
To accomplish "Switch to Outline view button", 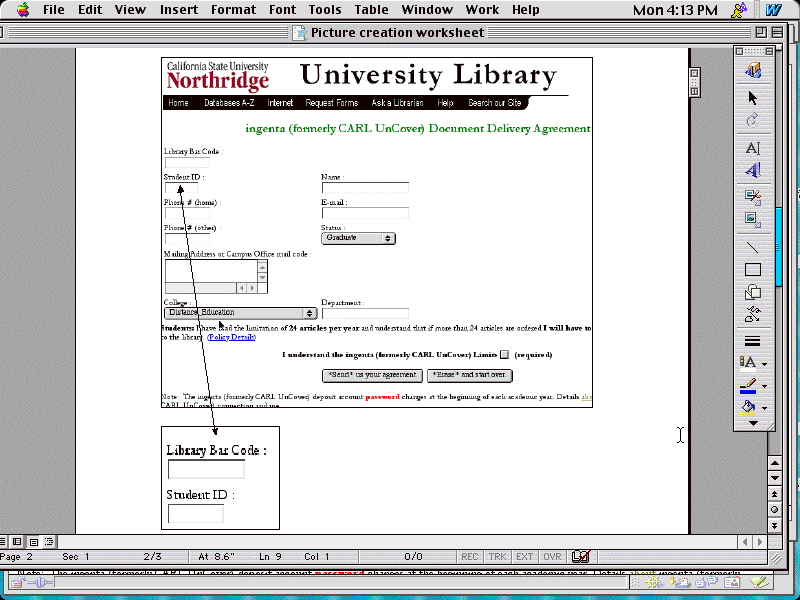I will tap(49, 541).
